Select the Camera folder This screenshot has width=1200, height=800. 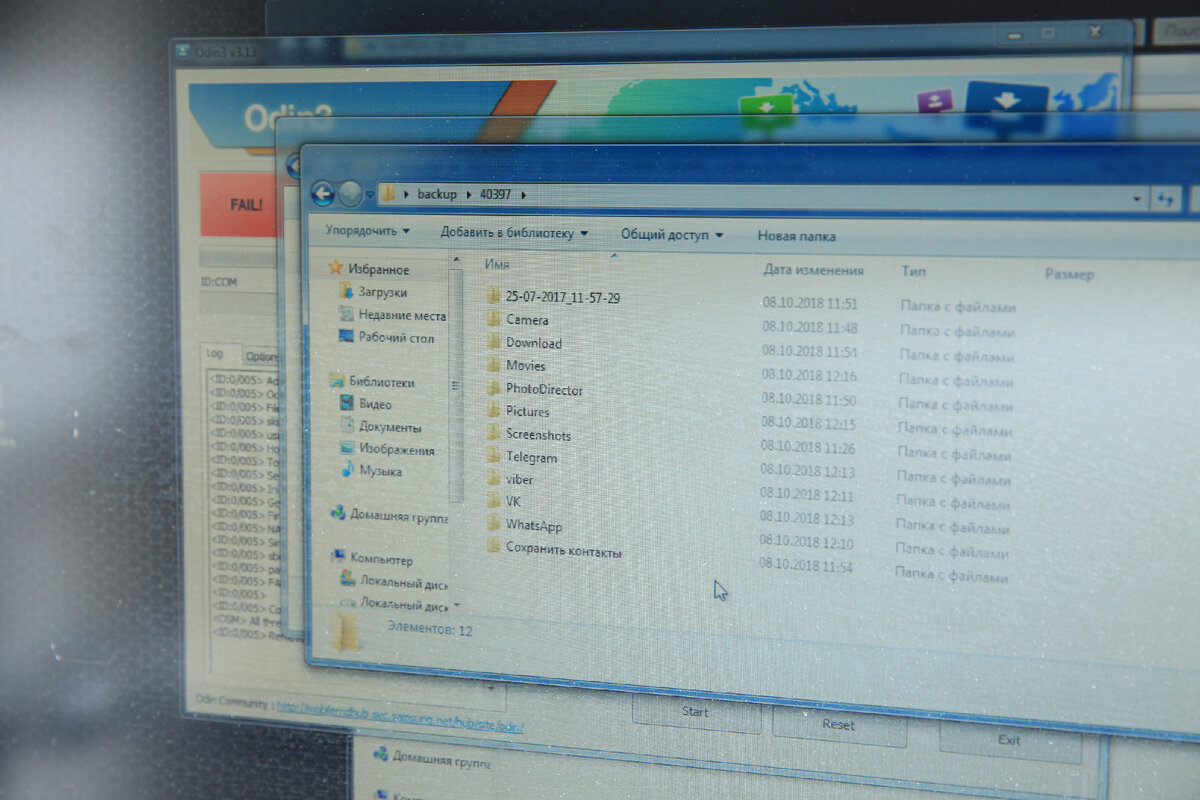coord(518,320)
